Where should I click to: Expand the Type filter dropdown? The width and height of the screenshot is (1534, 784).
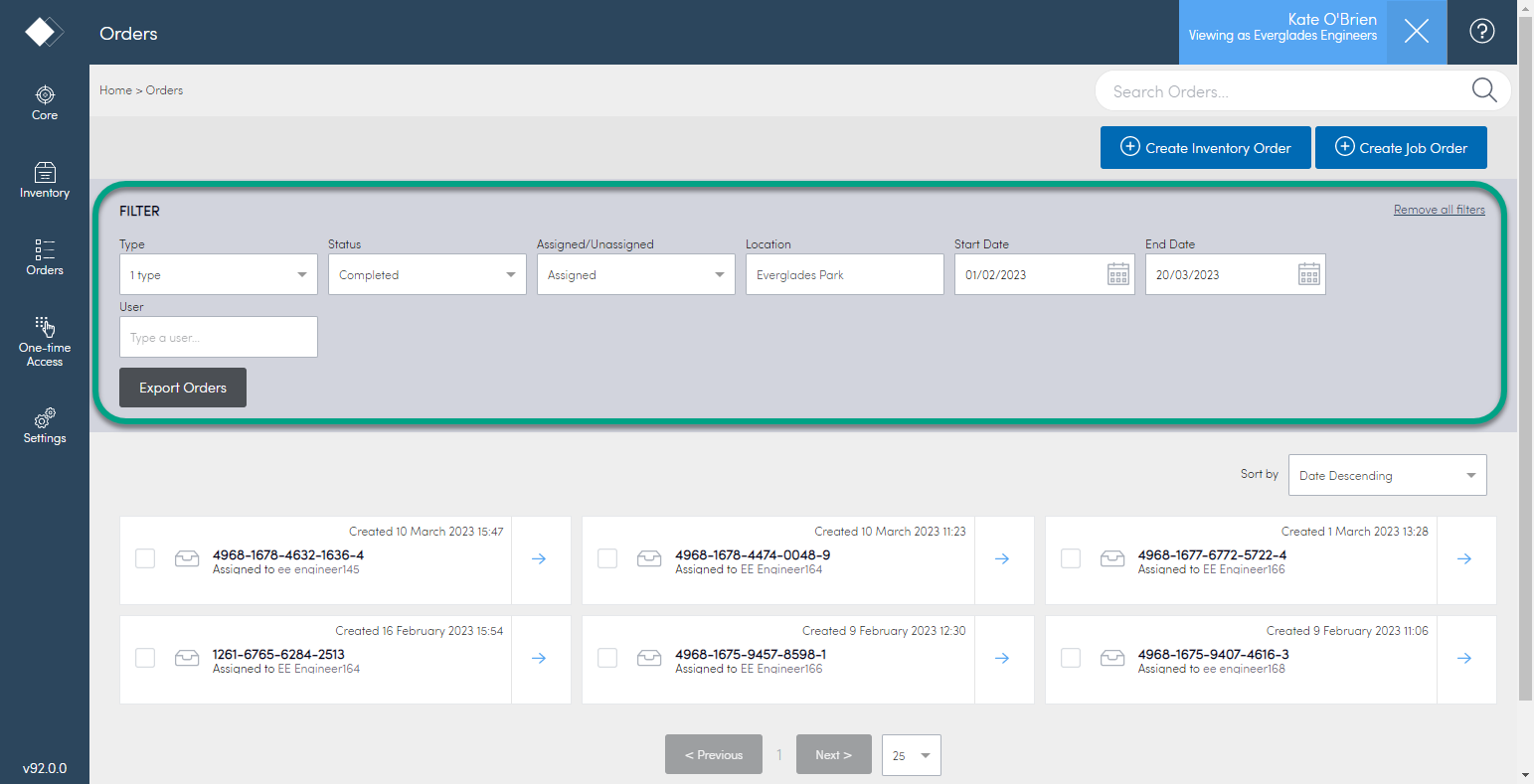pyautogui.click(x=219, y=274)
